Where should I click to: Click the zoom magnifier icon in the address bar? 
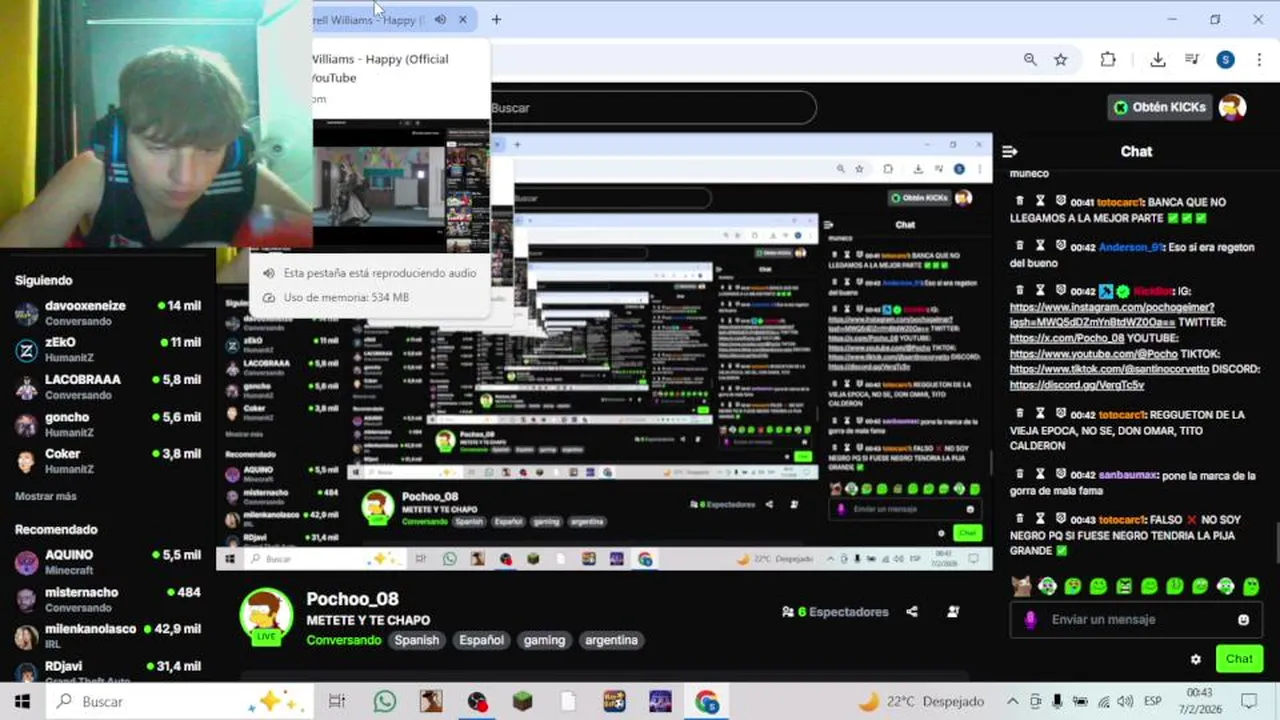1030,60
